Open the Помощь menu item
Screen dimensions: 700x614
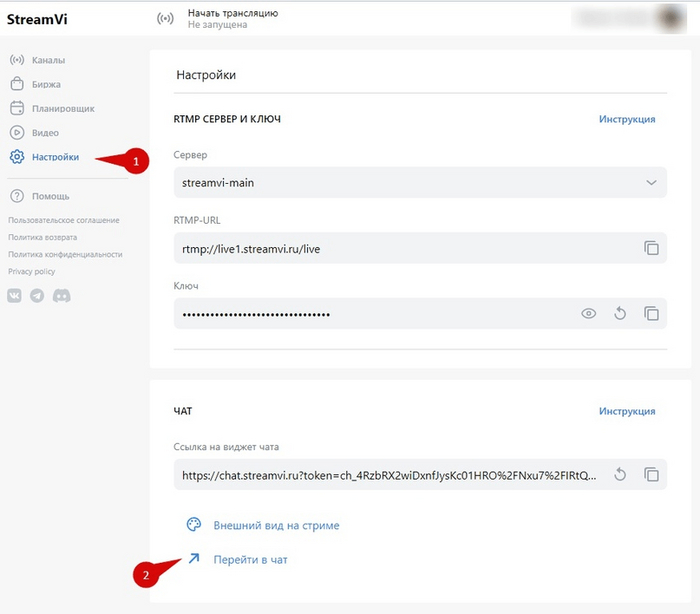click(50, 196)
